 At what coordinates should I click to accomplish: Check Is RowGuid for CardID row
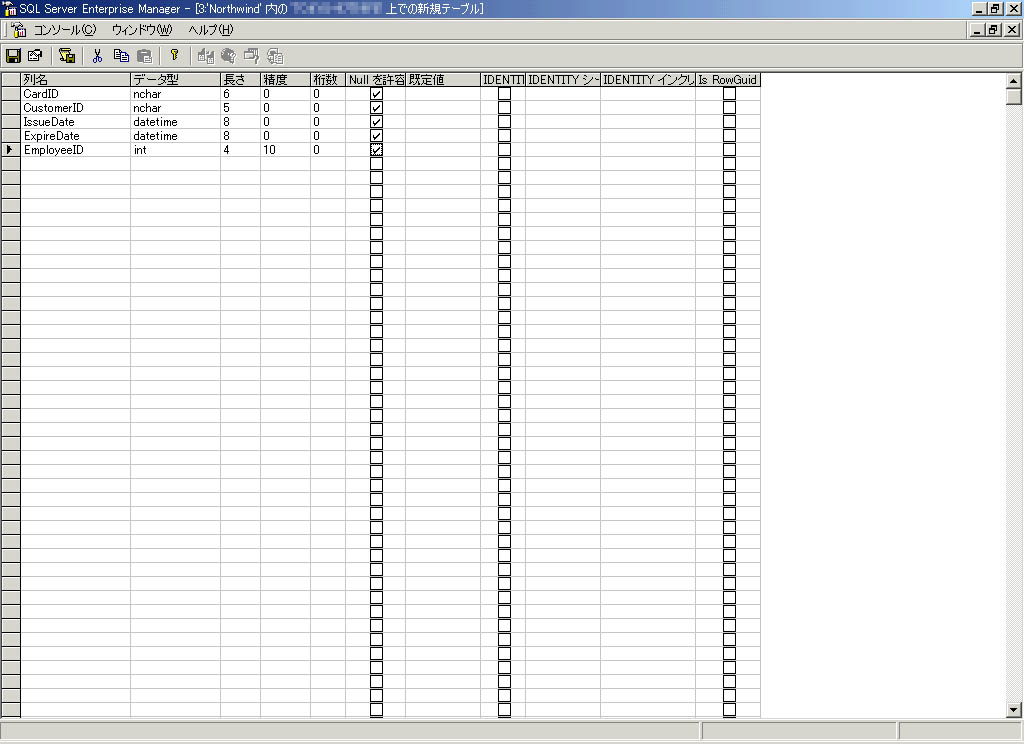tap(729, 94)
